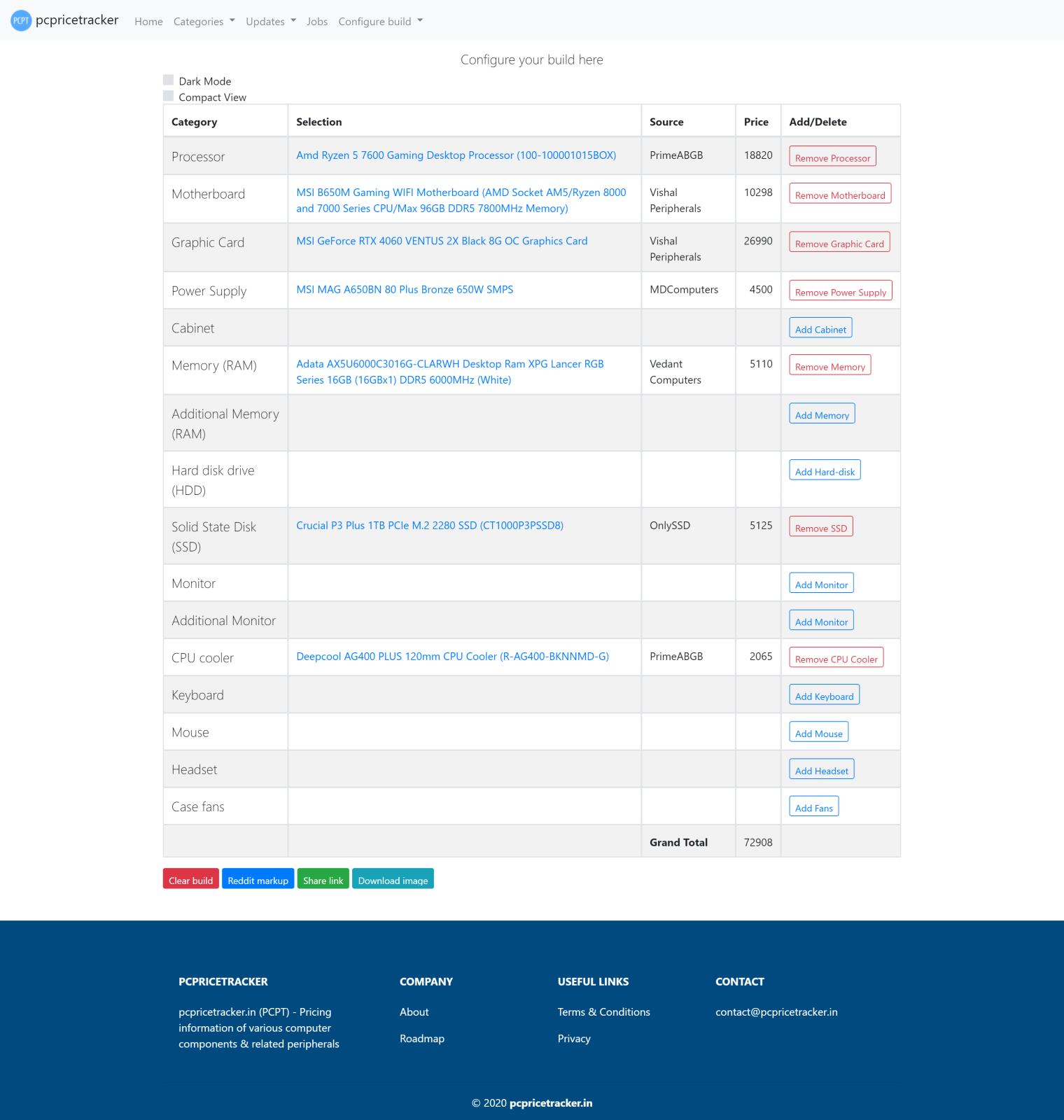Open the Privacy footer link
1064x1120 pixels.
574,1039
